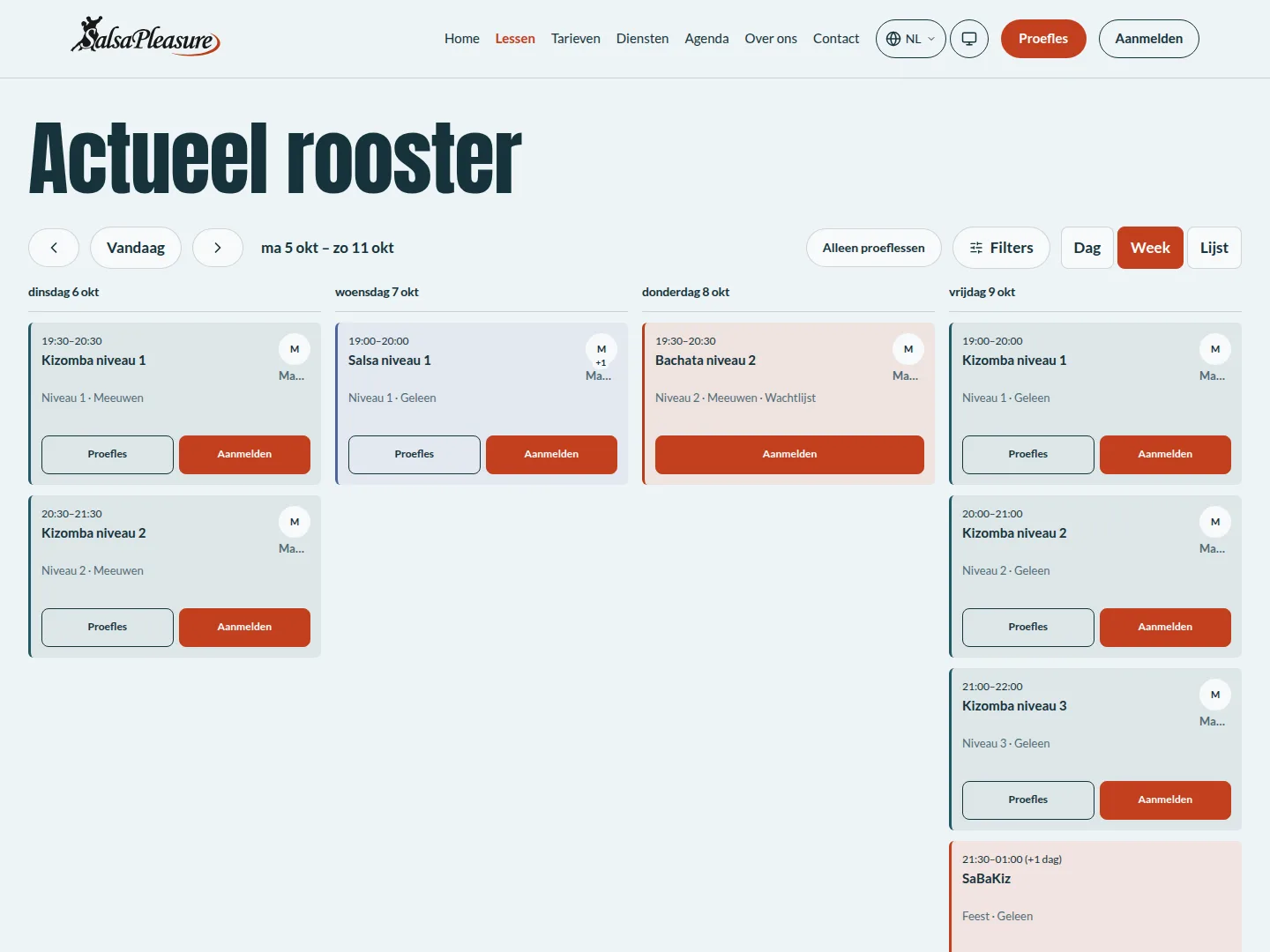This screenshot has height=952, width=1270.
Task: Go to previous week arrow
Action: 54,248
